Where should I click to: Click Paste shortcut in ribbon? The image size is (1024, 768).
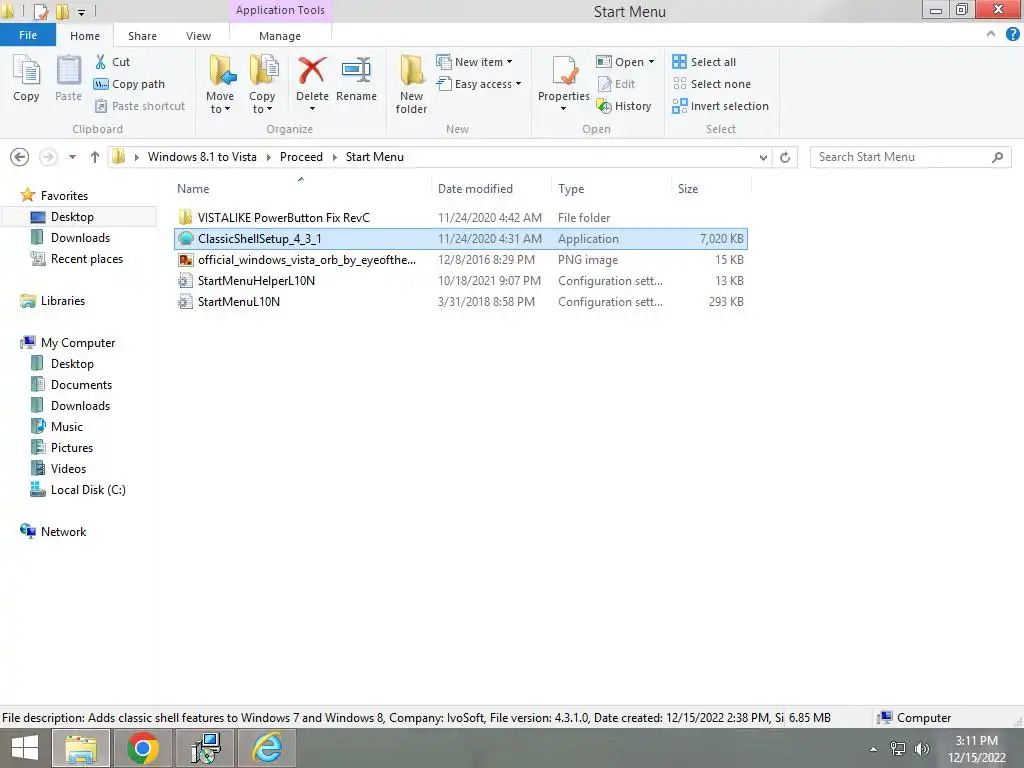point(140,106)
